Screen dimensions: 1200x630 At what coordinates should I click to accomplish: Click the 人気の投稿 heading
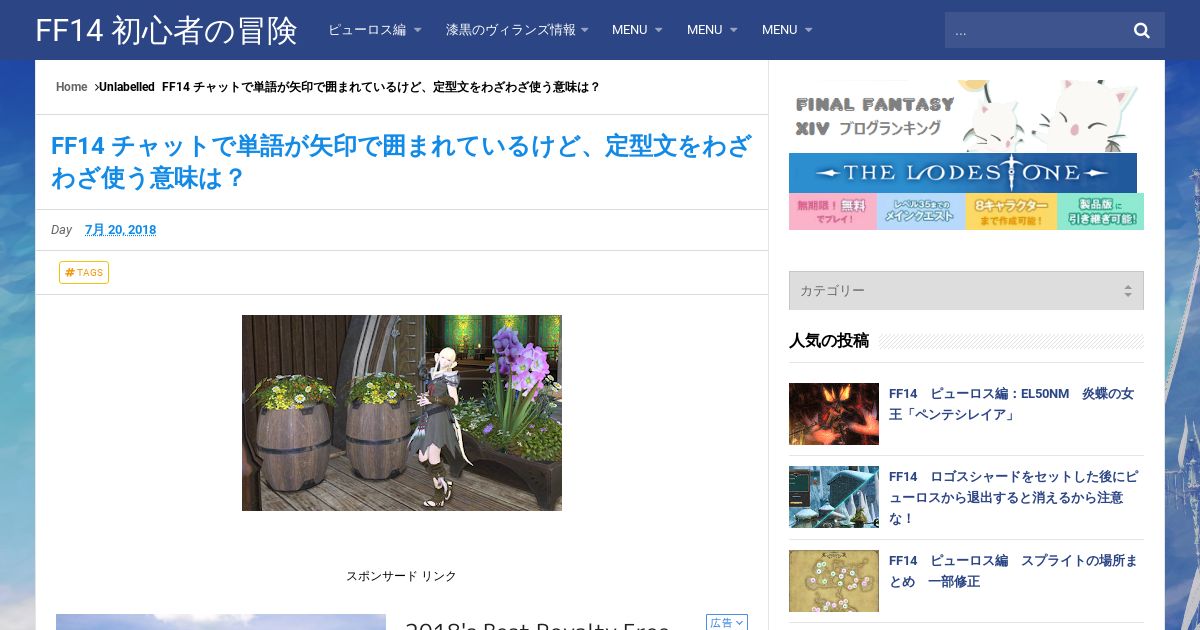(x=829, y=341)
